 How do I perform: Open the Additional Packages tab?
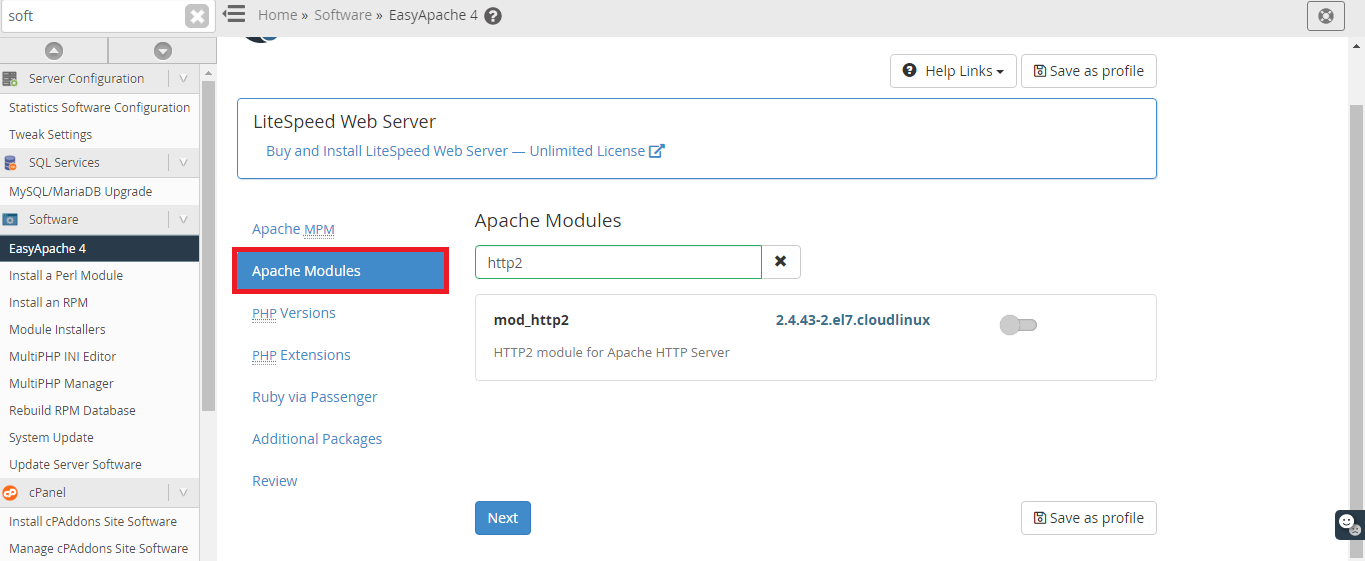[x=317, y=439]
